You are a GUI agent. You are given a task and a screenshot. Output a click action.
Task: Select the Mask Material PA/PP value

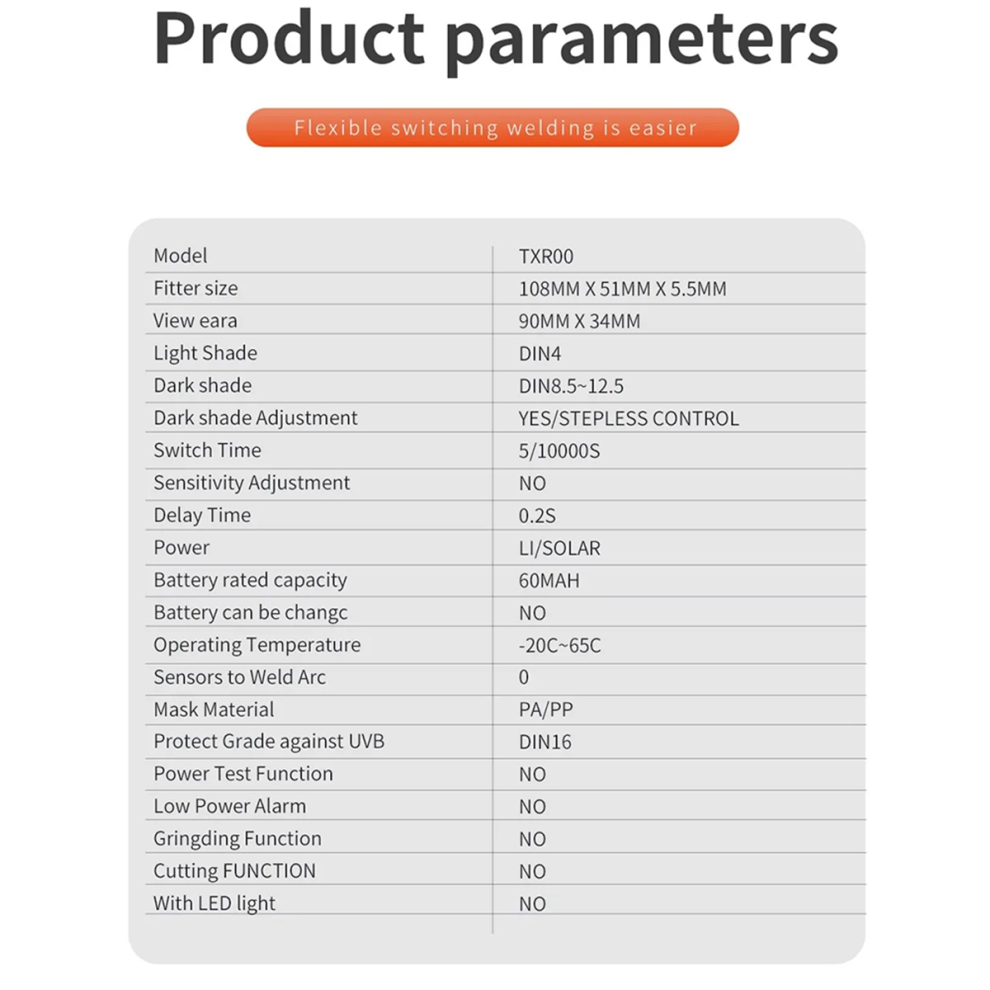pos(546,710)
